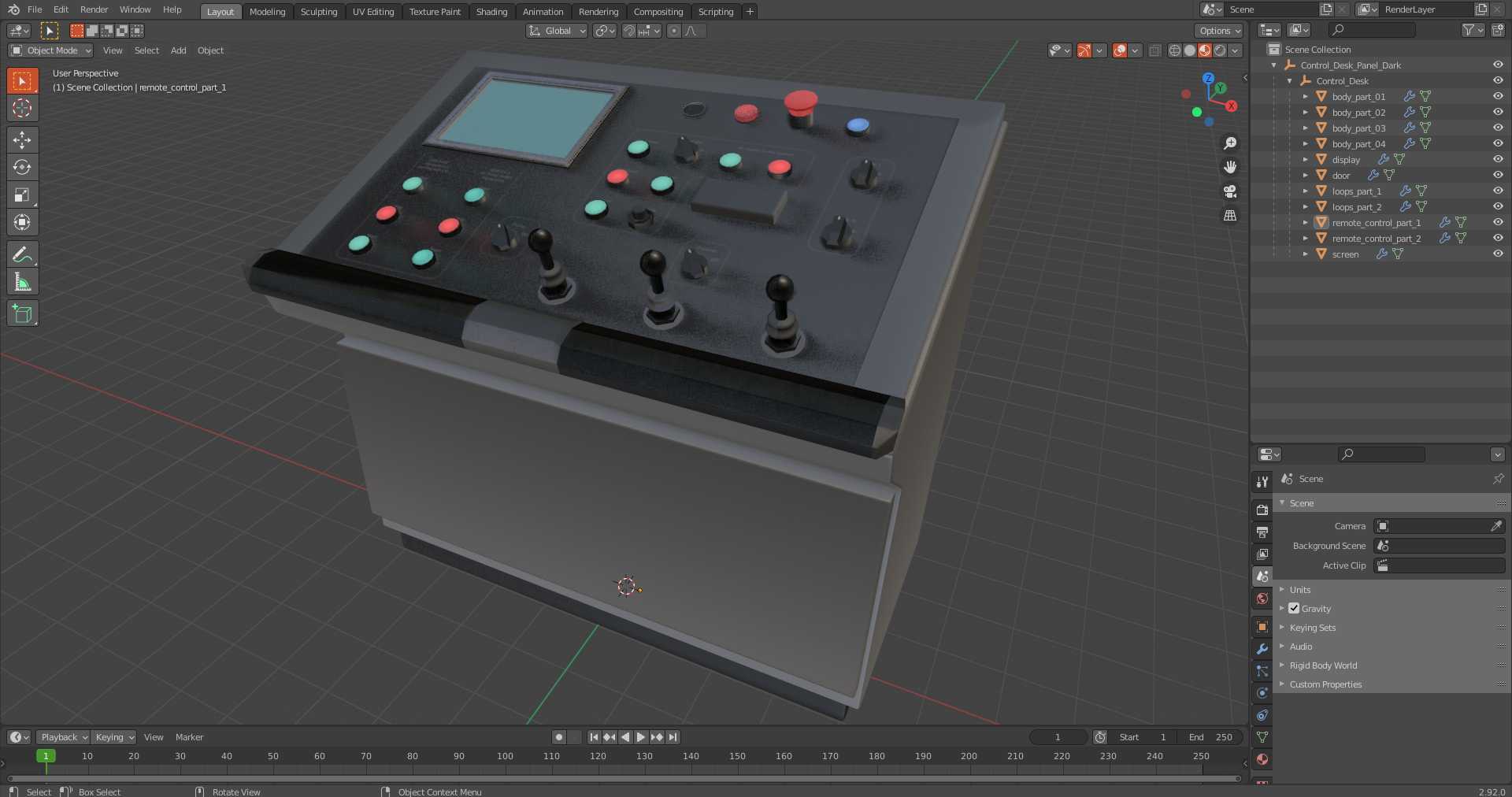Switch to UV Editing workspace
Screen dimensions: 1512x797
click(373, 12)
